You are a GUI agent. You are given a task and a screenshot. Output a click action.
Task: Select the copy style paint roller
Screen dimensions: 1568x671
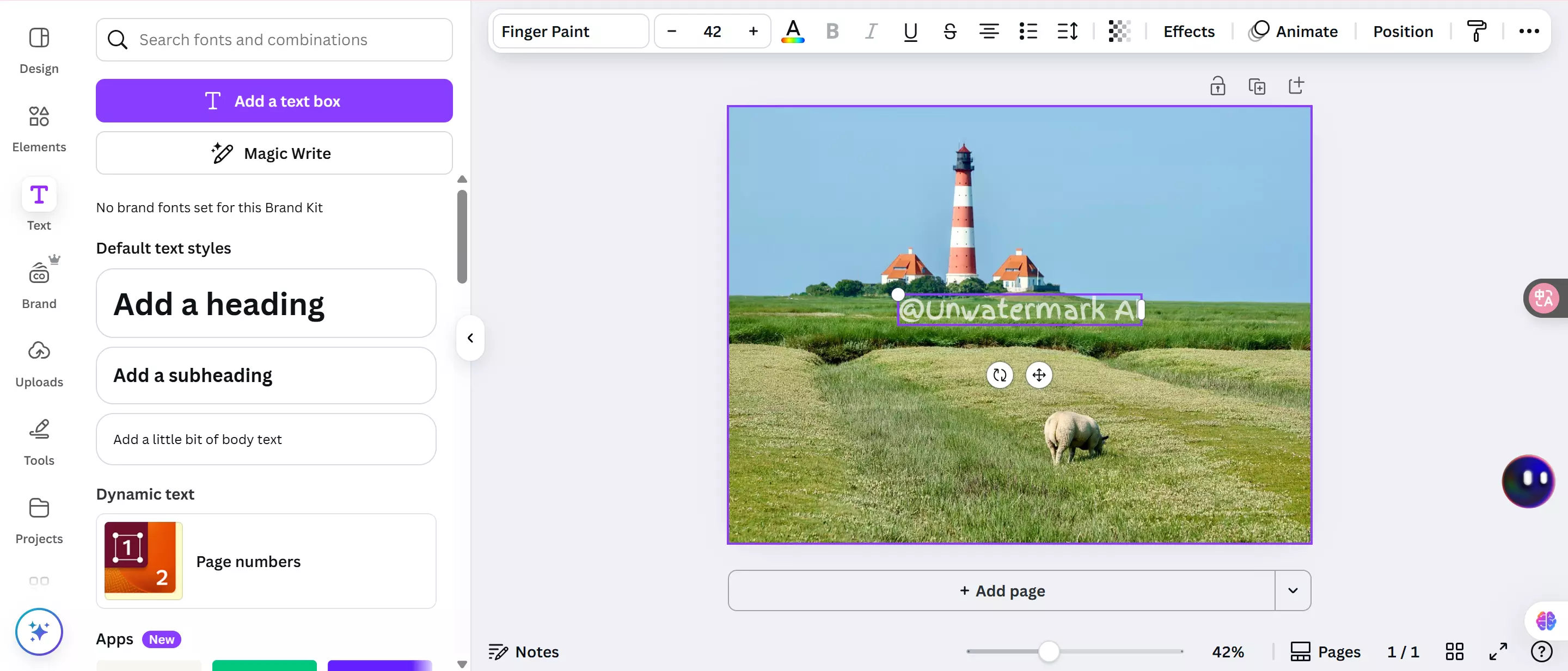(1476, 31)
